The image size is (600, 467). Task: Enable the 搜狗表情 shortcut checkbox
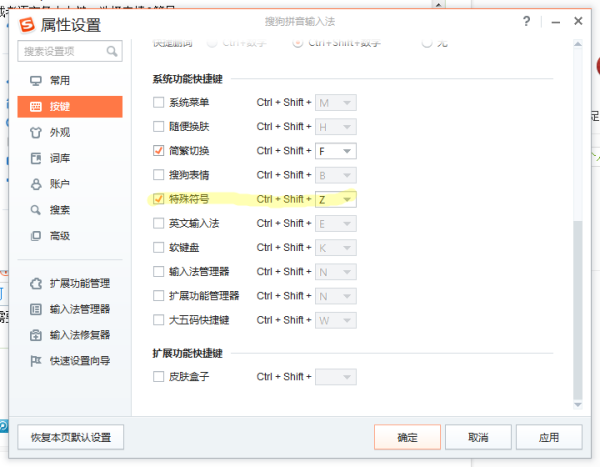(x=158, y=175)
